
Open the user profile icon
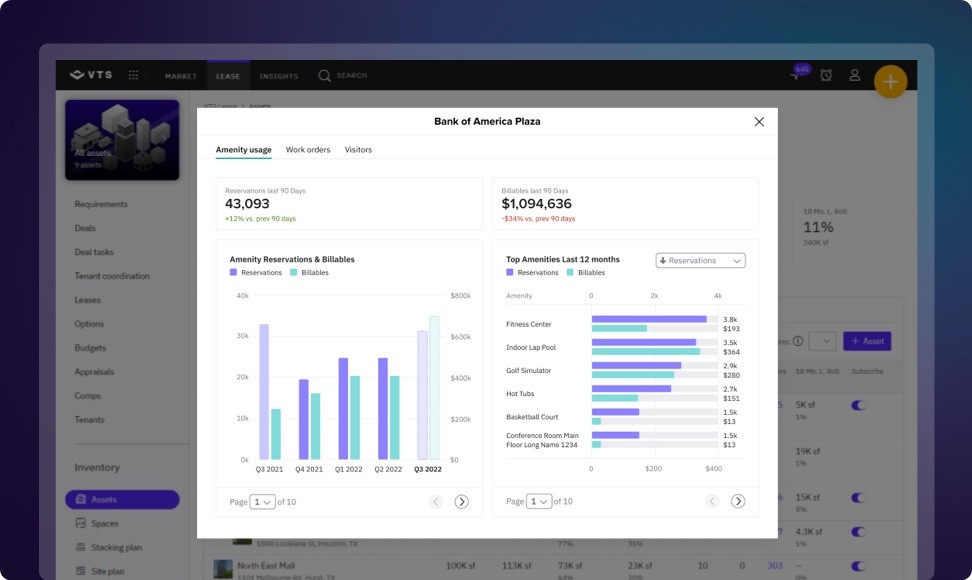(x=855, y=75)
